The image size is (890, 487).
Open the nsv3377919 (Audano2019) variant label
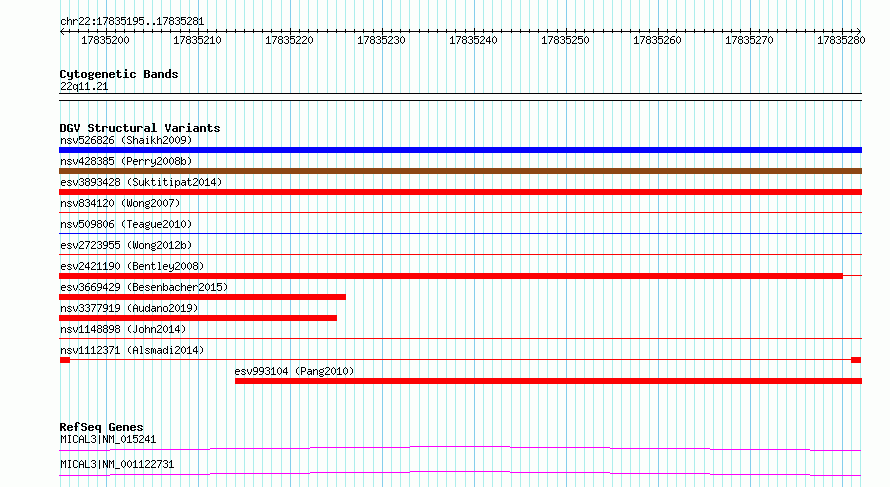click(x=129, y=308)
